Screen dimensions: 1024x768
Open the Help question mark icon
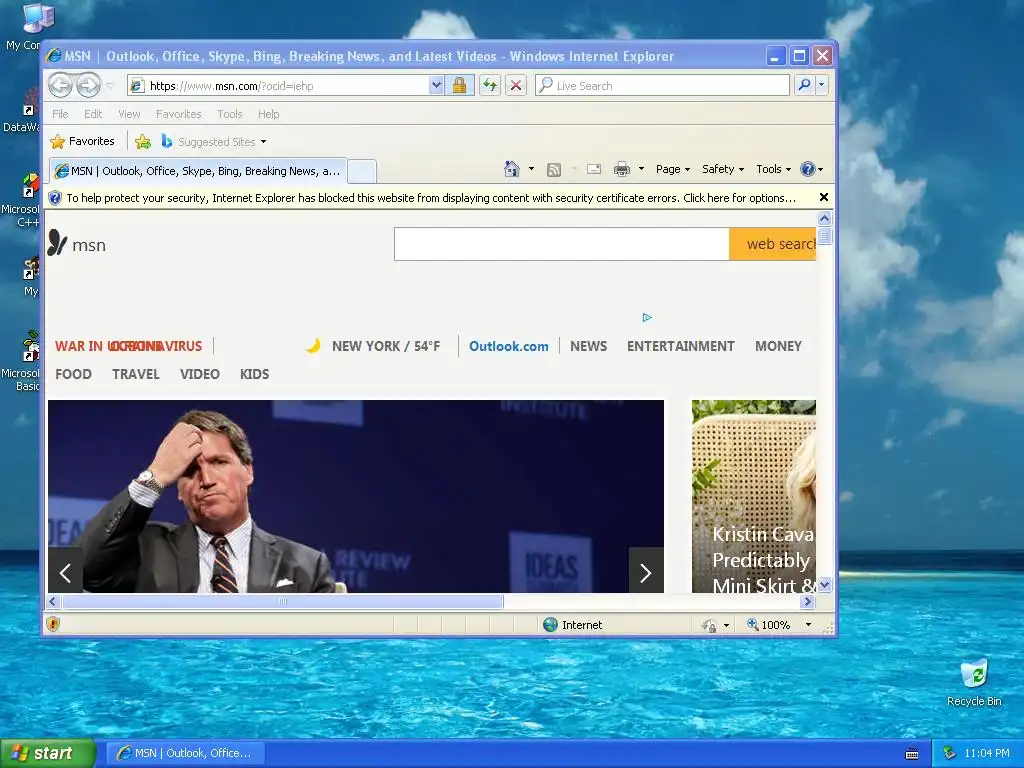click(x=808, y=169)
